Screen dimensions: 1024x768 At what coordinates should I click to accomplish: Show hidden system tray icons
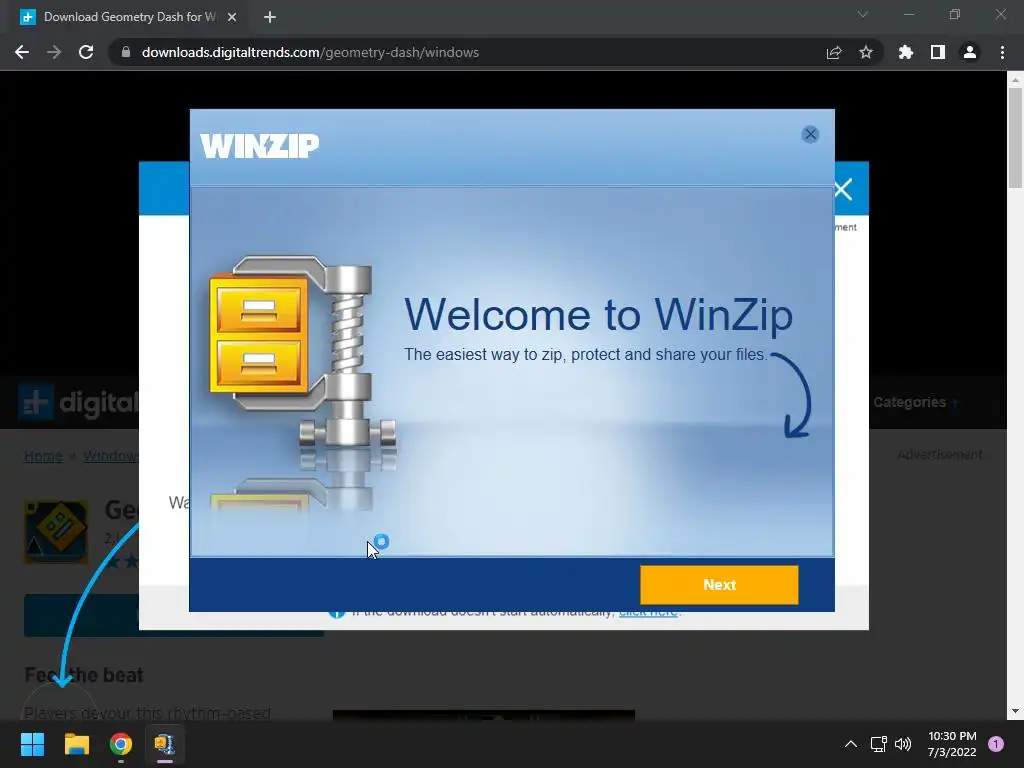point(851,744)
